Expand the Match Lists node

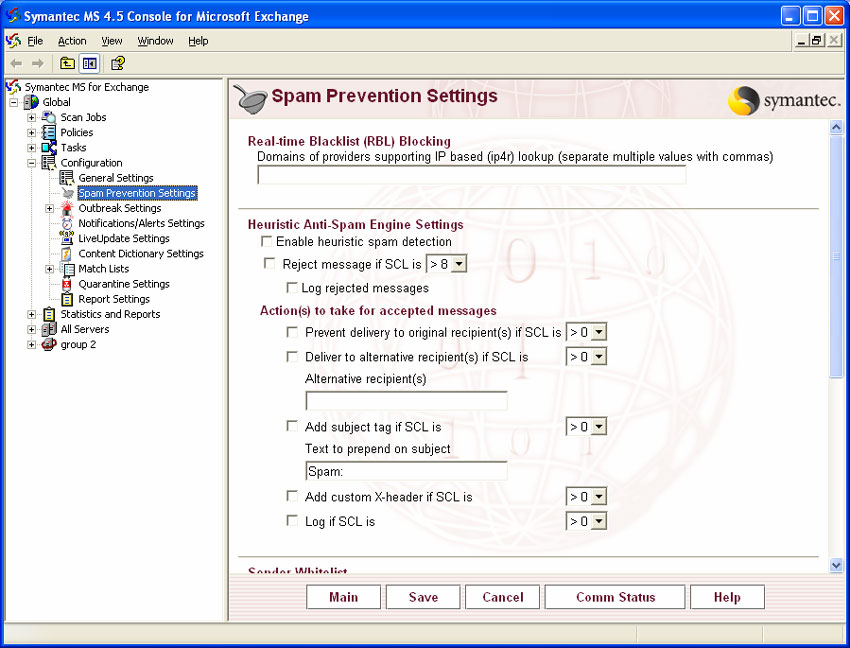49,269
